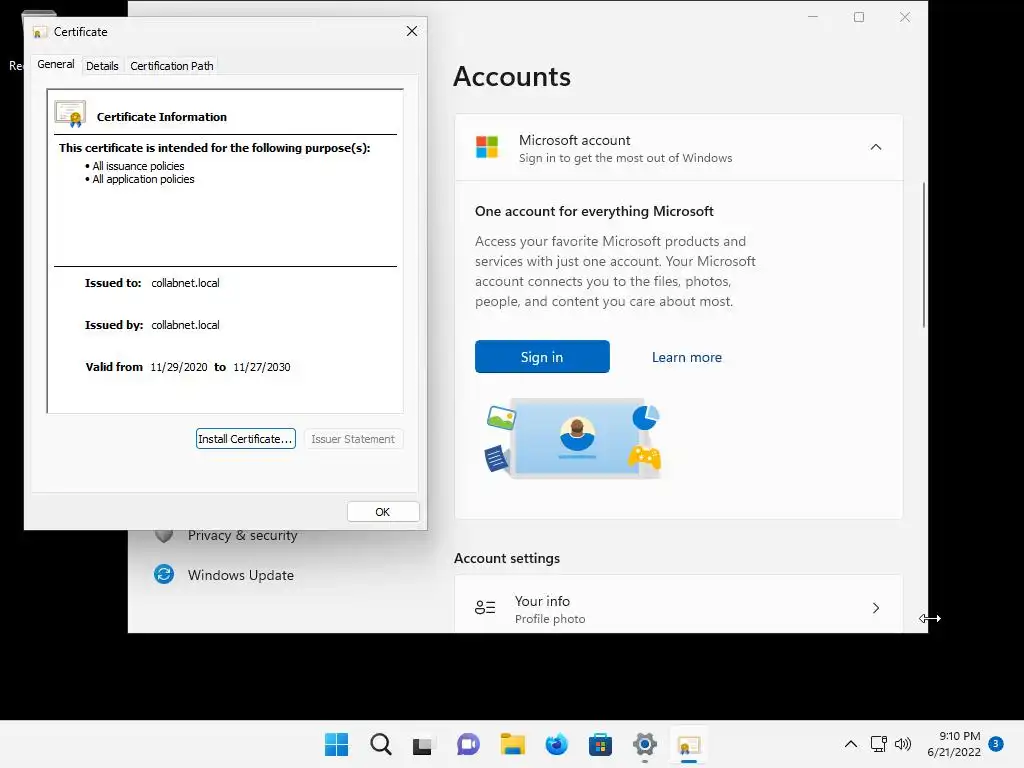This screenshot has width=1024, height=768.
Task: Open Your info chevron in Account settings
Action: tap(876, 608)
